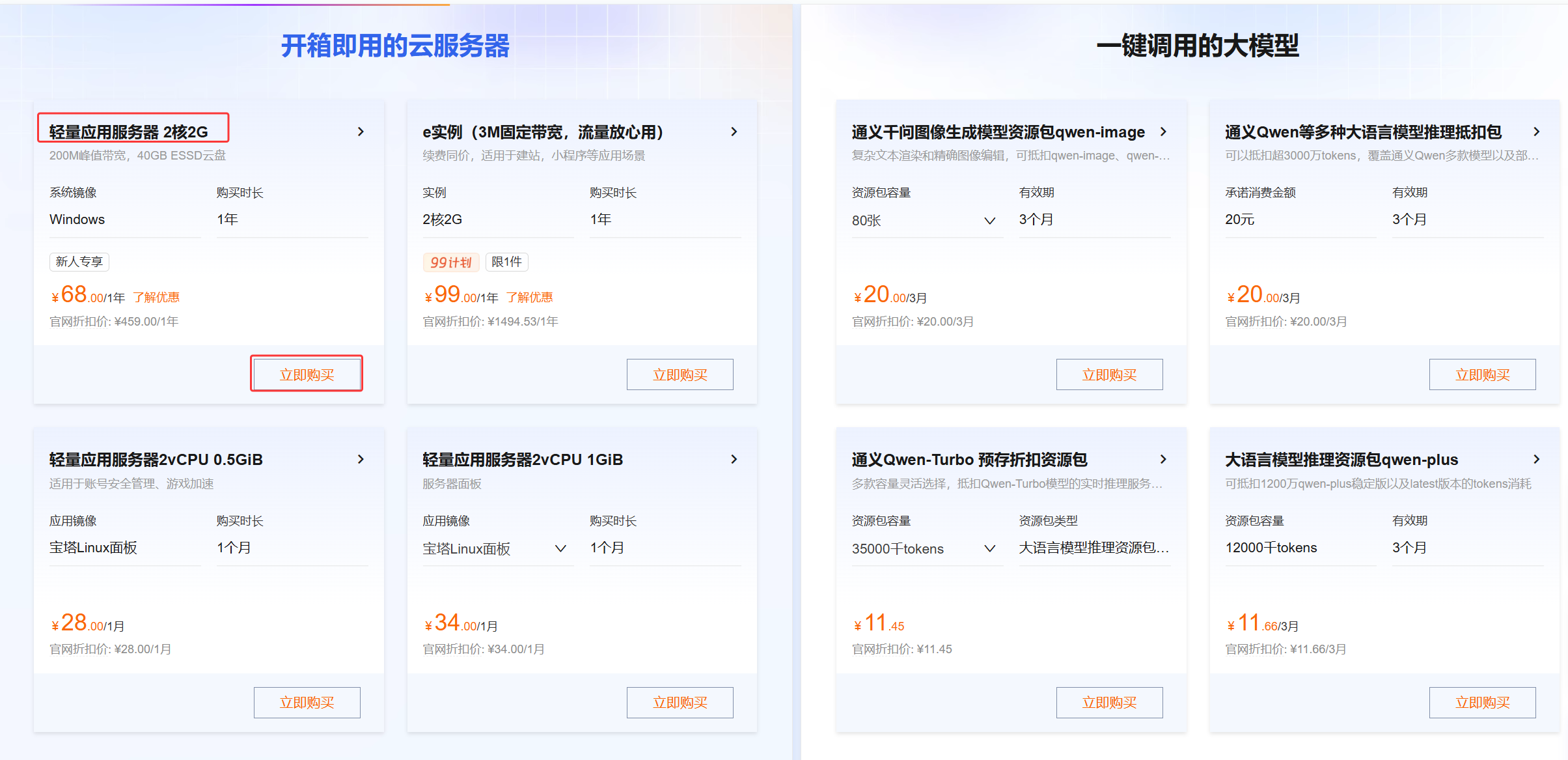Click the 新人专享 label

[79, 262]
